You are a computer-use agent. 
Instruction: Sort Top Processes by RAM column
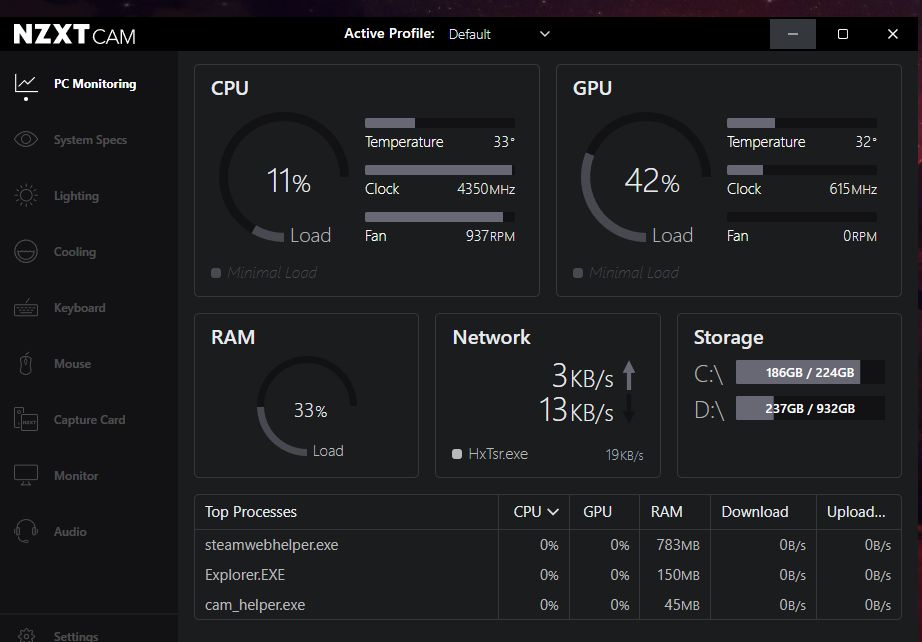666,512
